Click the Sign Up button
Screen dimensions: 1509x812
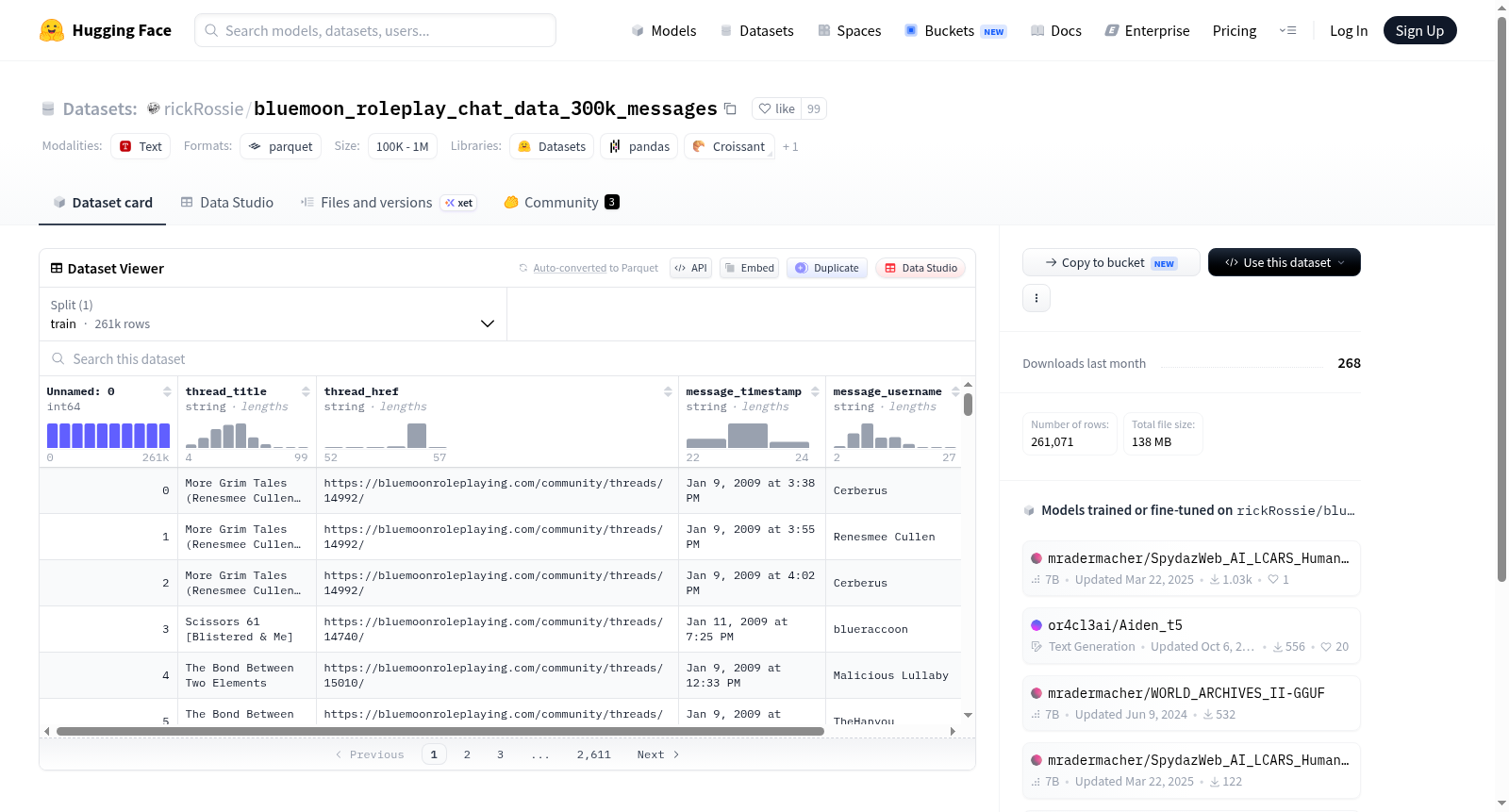[1419, 30]
